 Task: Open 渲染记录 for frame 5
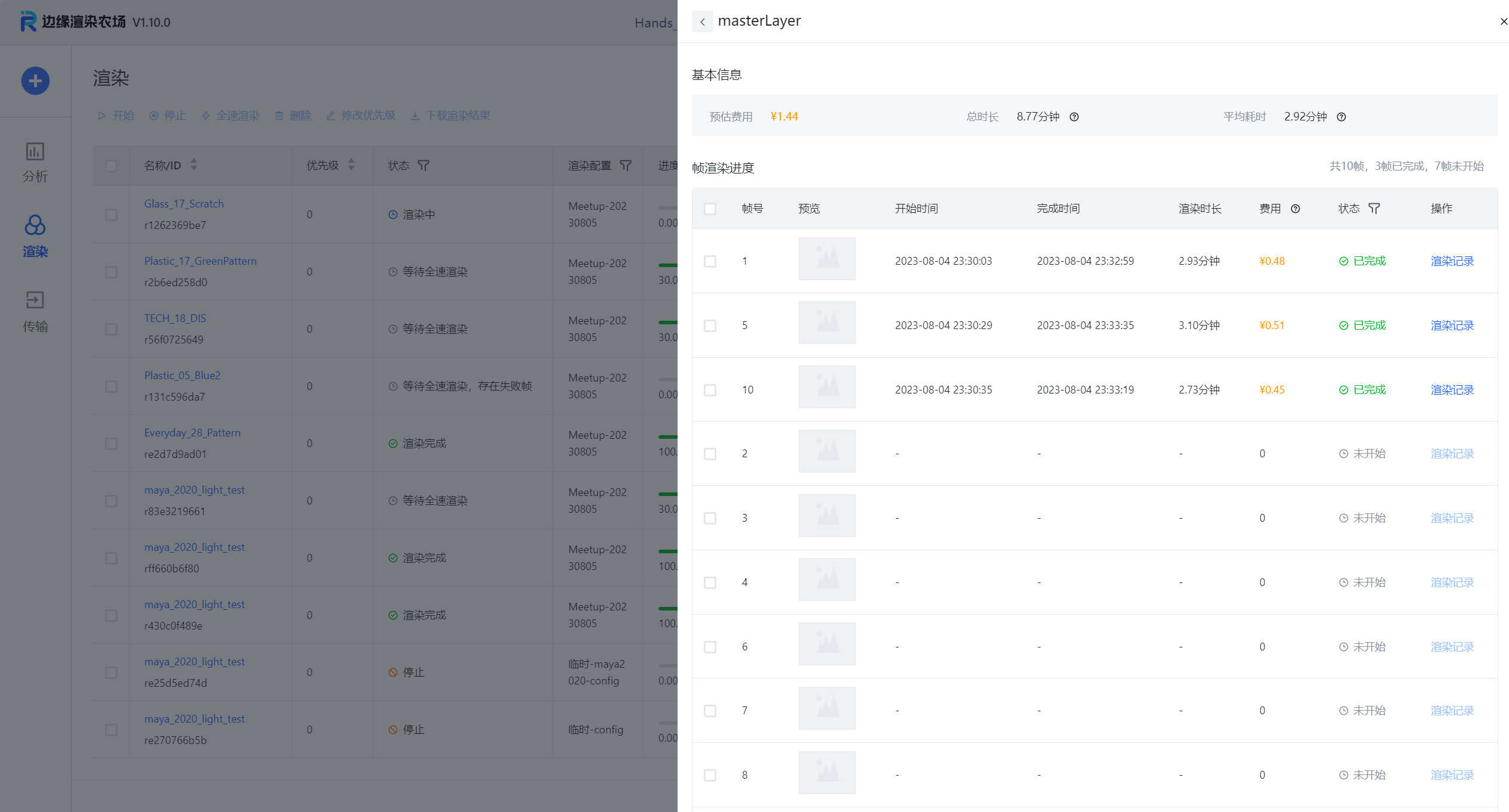[1452, 326]
